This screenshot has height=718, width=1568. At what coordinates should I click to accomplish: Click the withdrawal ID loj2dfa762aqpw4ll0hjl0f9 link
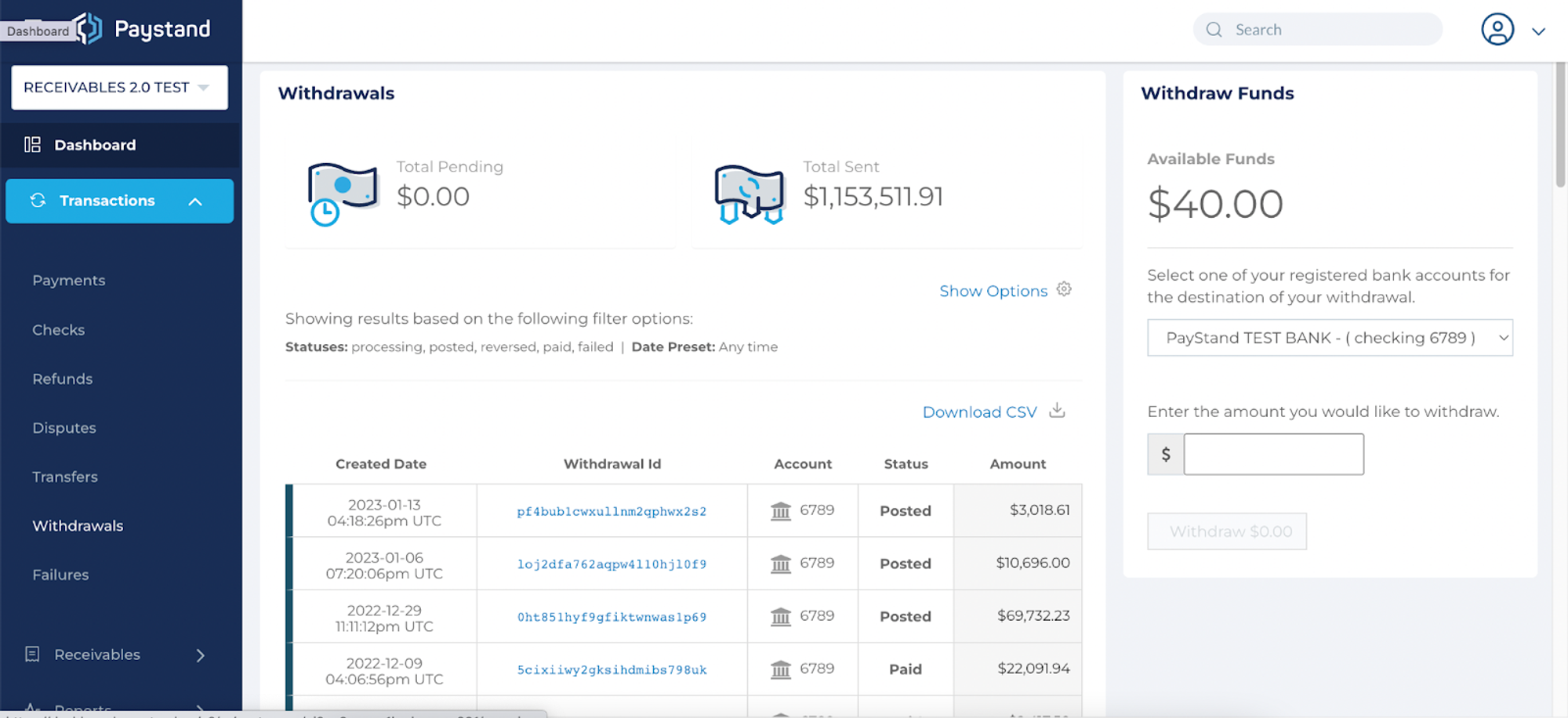point(612,564)
